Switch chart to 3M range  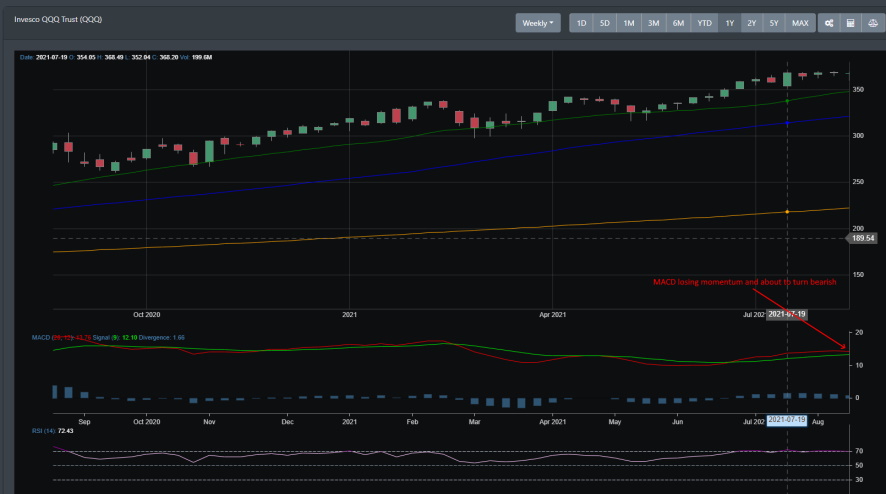(654, 23)
